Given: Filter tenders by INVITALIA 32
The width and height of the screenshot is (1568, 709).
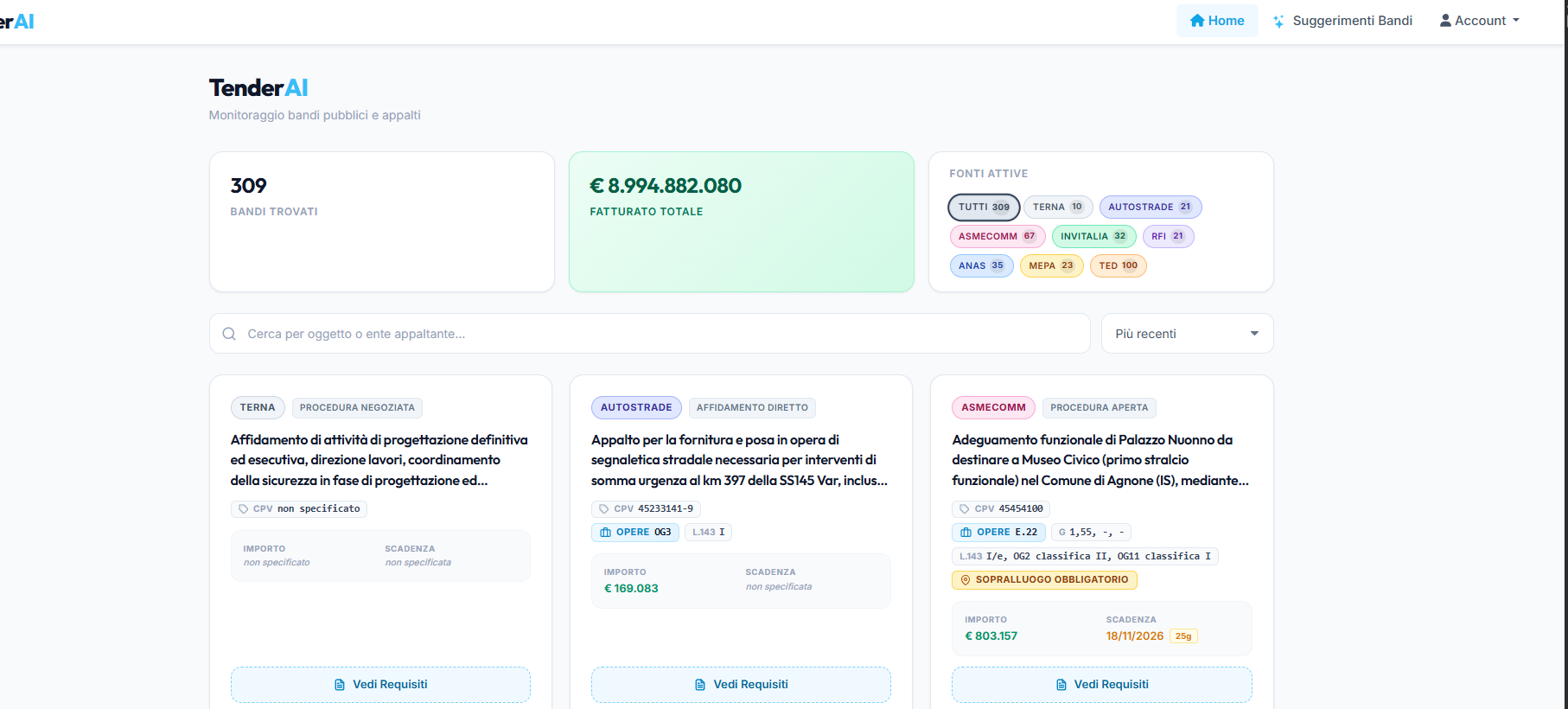Looking at the screenshot, I should [1093, 237].
